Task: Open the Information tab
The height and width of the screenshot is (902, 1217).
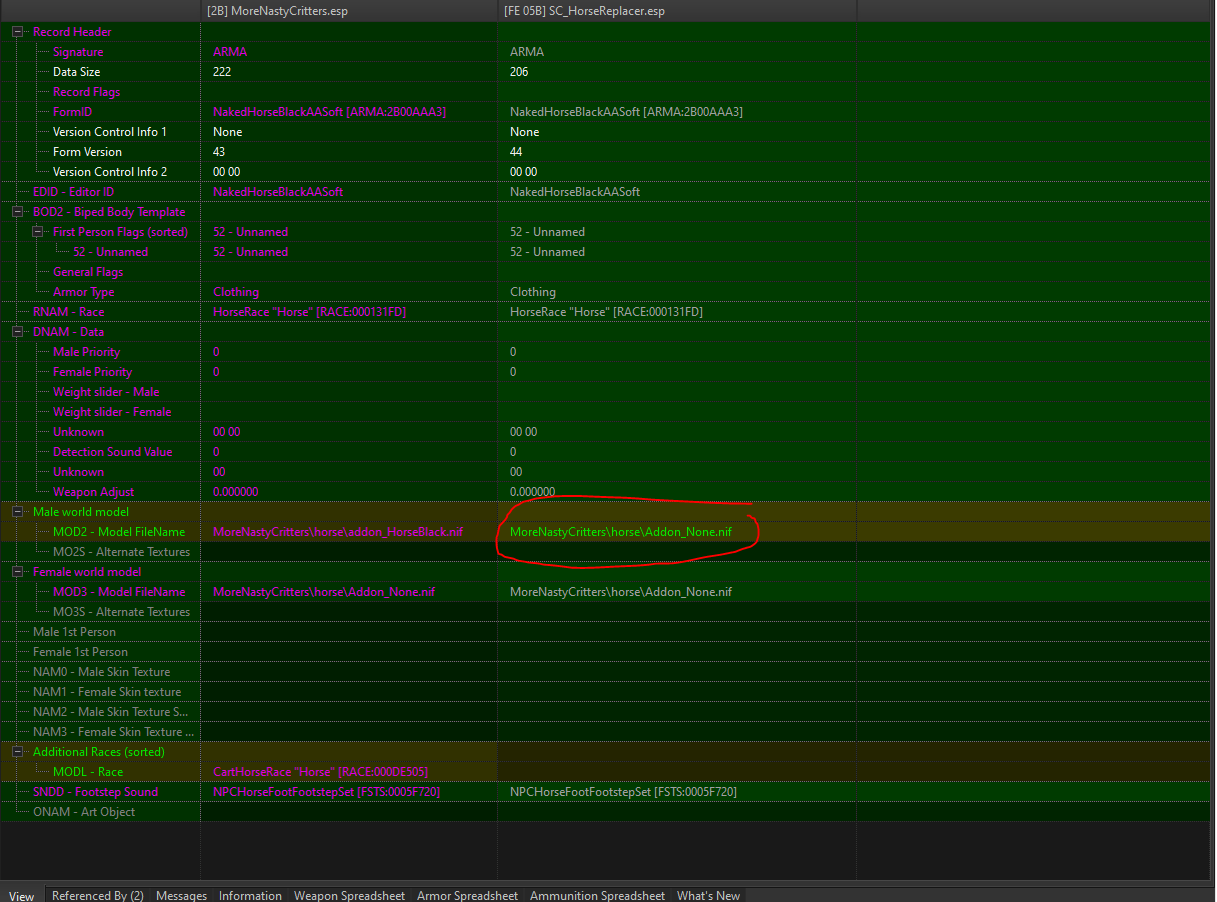Action: click(250, 895)
